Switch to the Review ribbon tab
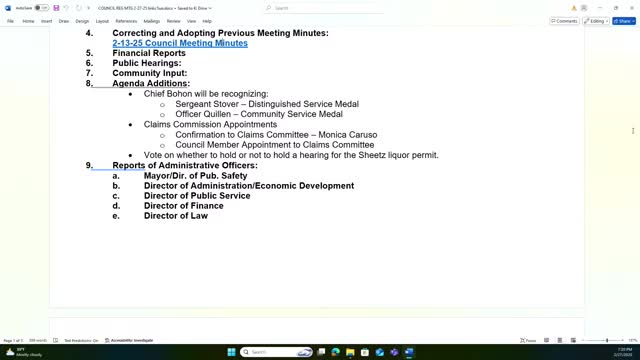The image size is (640, 360). (173, 21)
